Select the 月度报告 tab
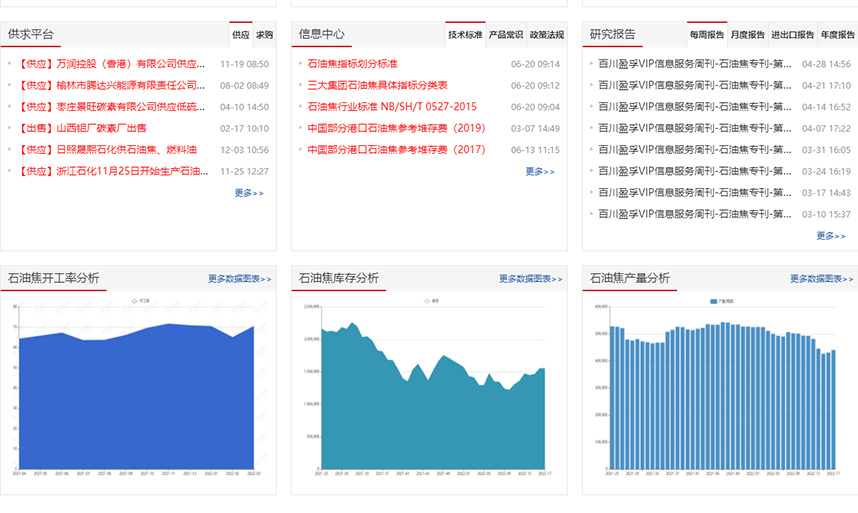The width and height of the screenshot is (858, 513). 747,35
